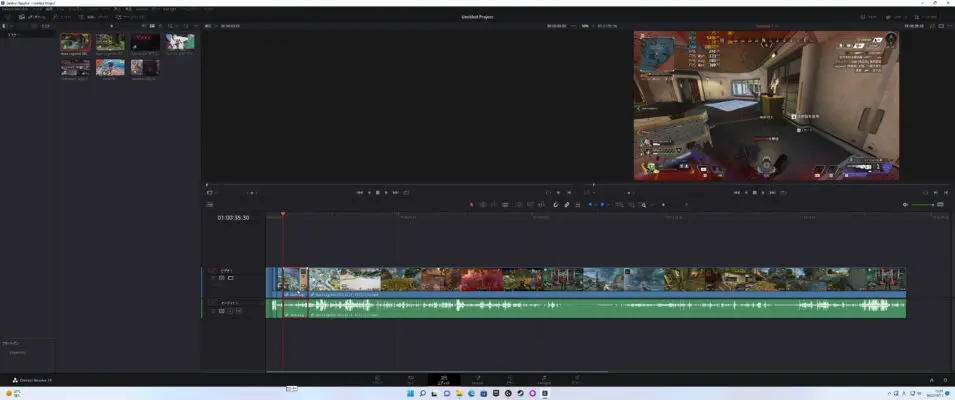Switch to the Media page tab
The image size is (955, 400).
(x=378, y=380)
